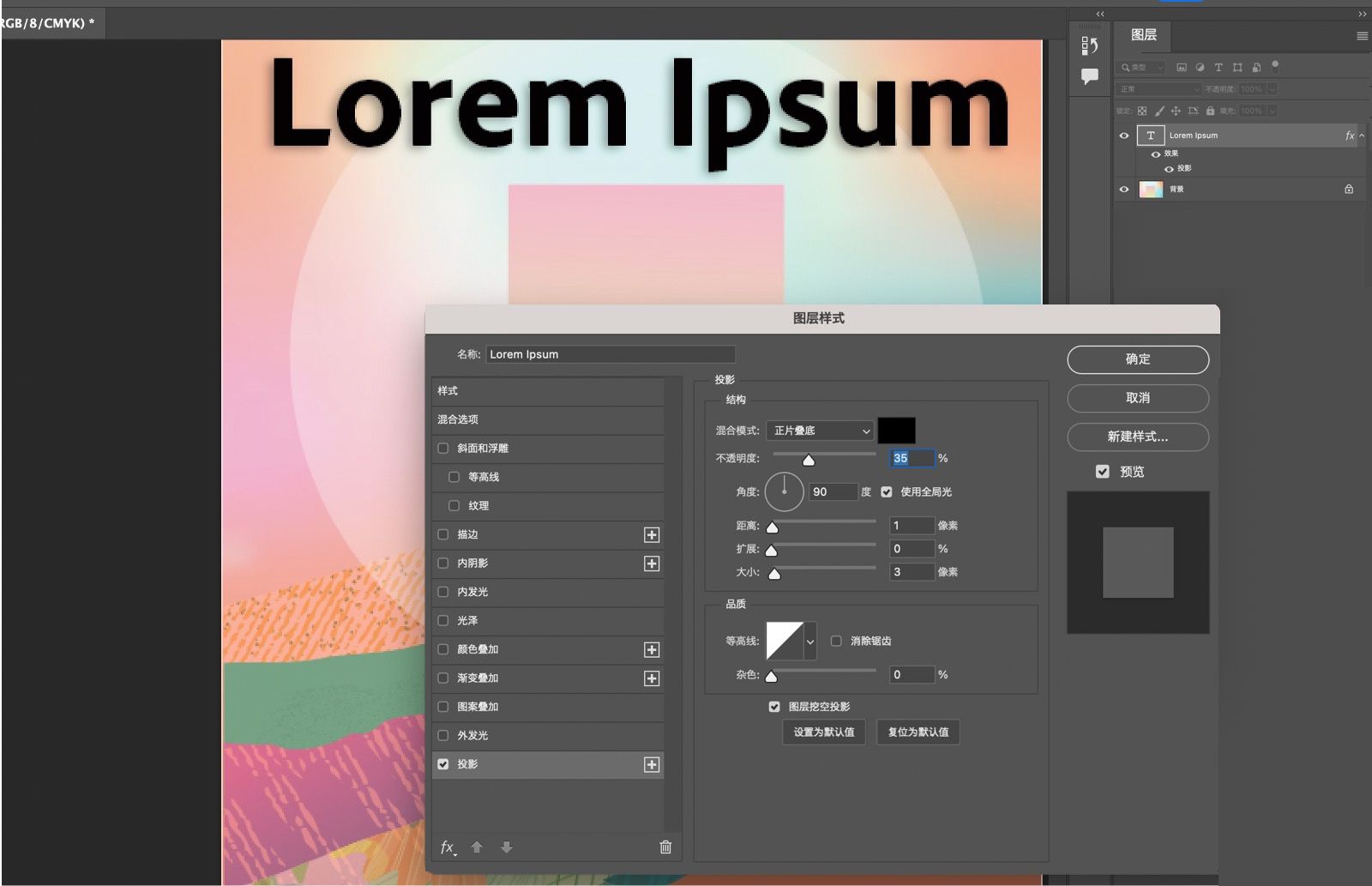Open the 等高线 contour picker arrow
The width and height of the screenshot is (1372, 886).
[x=810, y=642]
